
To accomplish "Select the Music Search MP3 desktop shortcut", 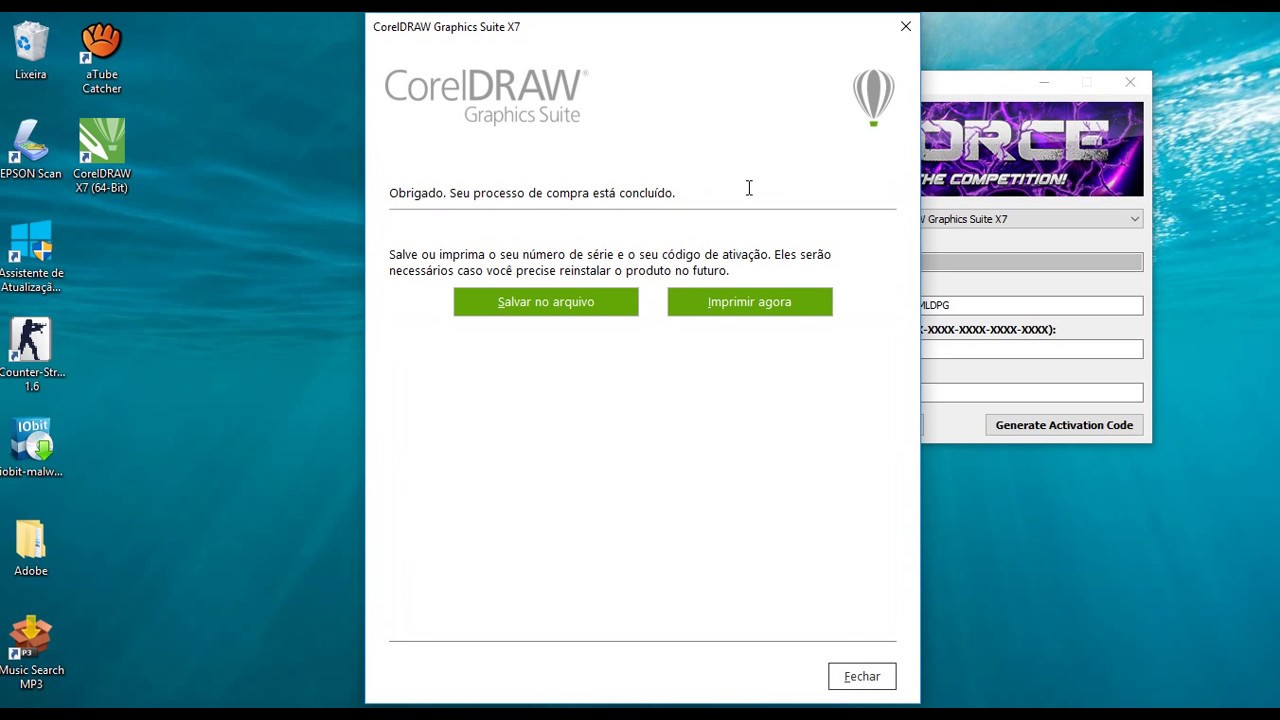I will [31, 653].
